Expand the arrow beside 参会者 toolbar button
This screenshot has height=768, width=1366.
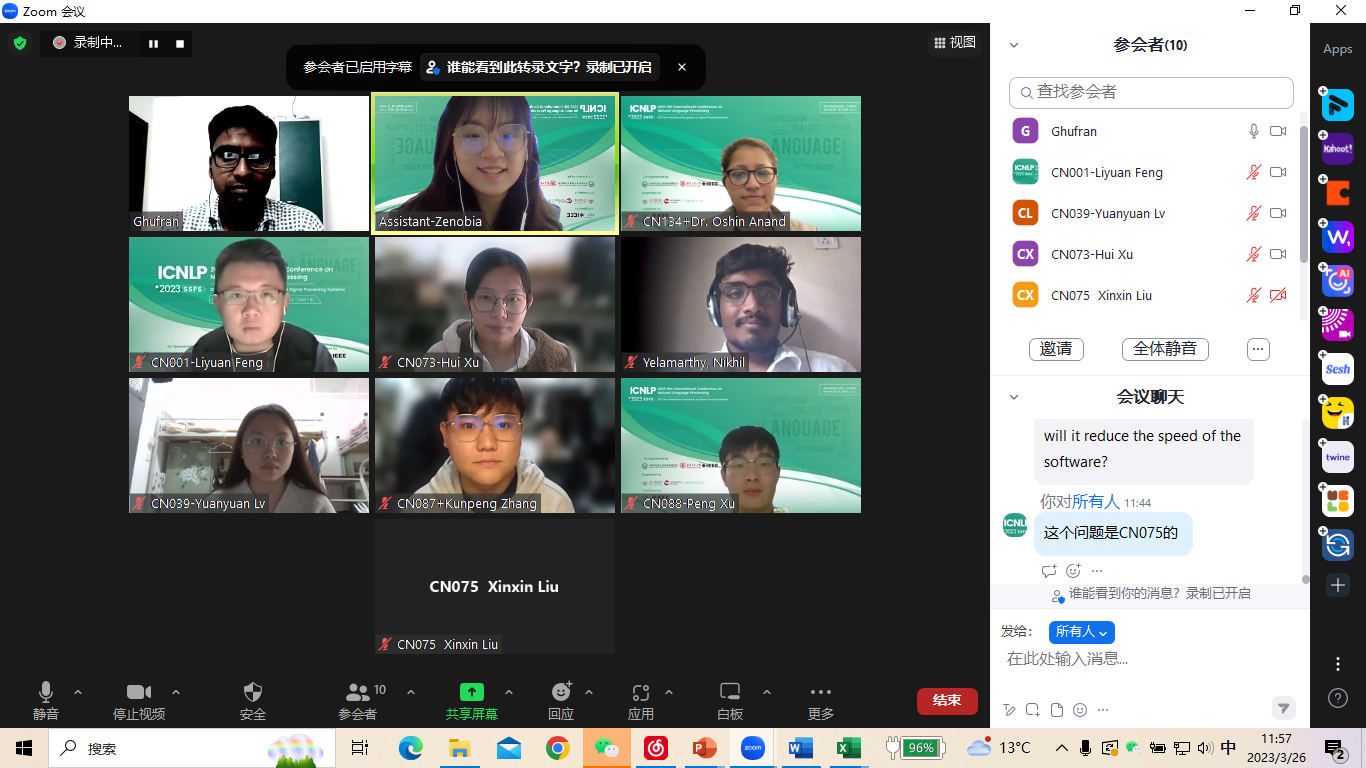(x=411, y=692)
